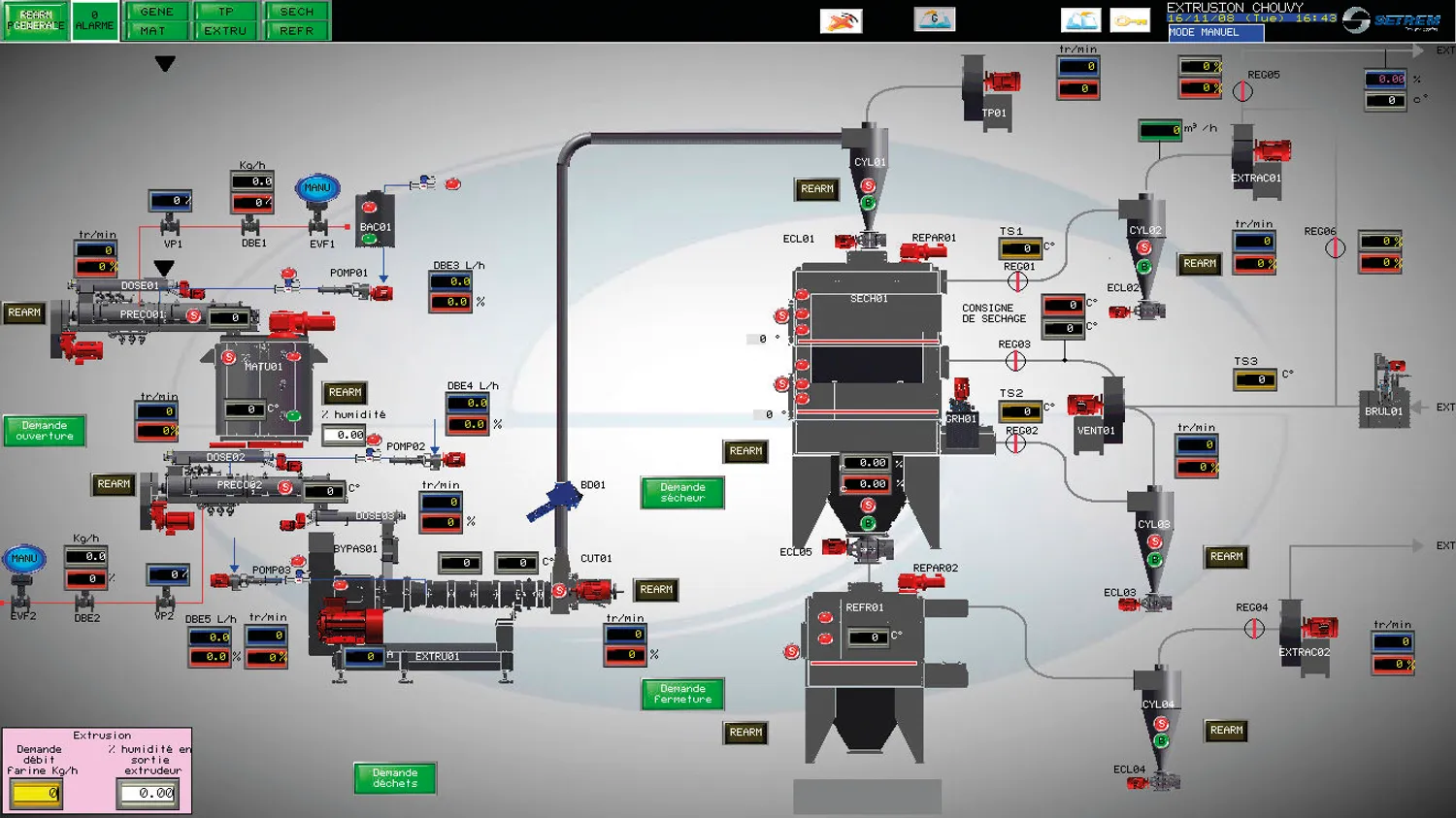1456x818 pixels.
Task: Click the humidité en sortie extrudeur field
Action: point(149,794)
